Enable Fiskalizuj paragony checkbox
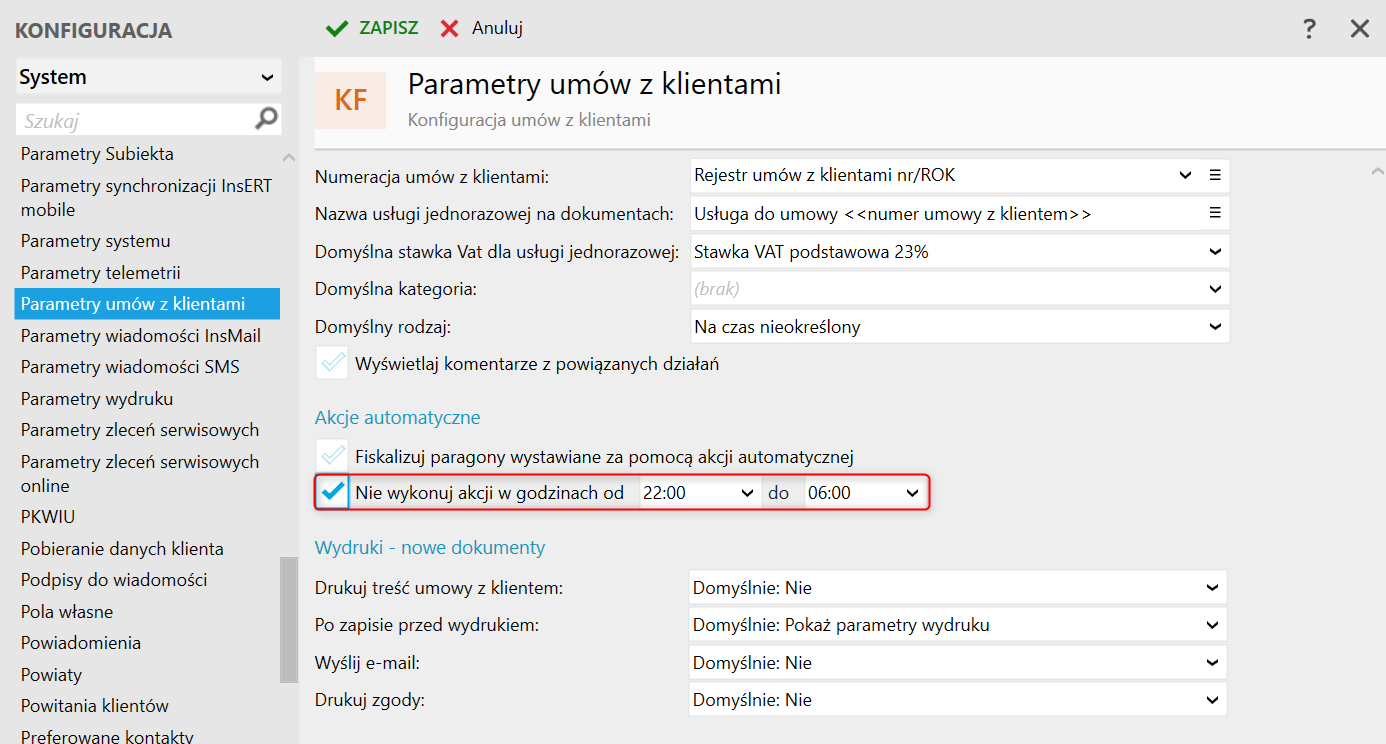The height and width of the screenshot is (744, 1386). (x=332, y=457)
